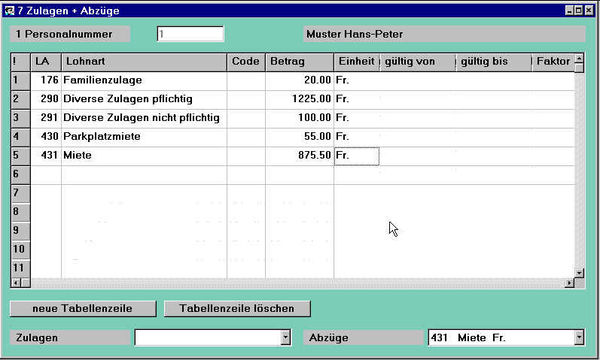
Task: Minimize the Zulagen + Abzüge window
Action: coord(569,10)
